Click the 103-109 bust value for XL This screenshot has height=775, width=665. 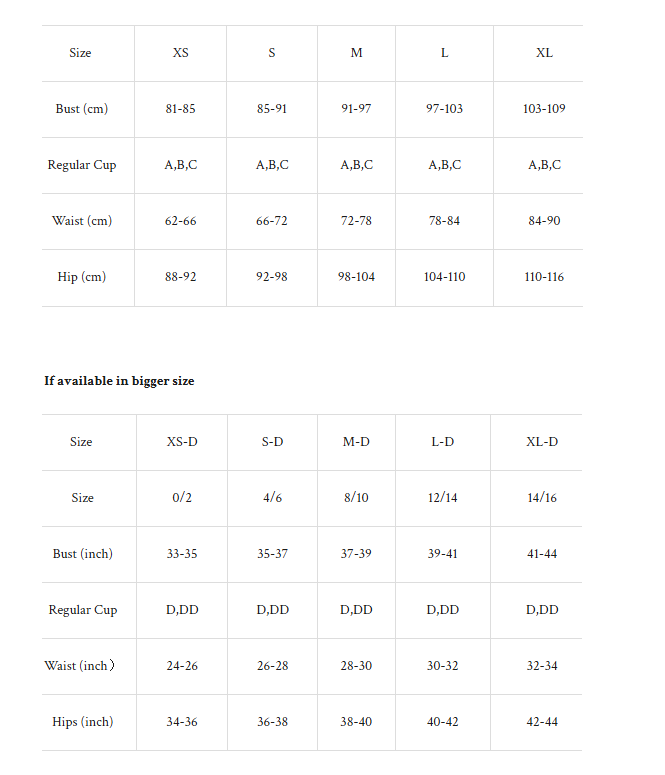tap(544, 109)
